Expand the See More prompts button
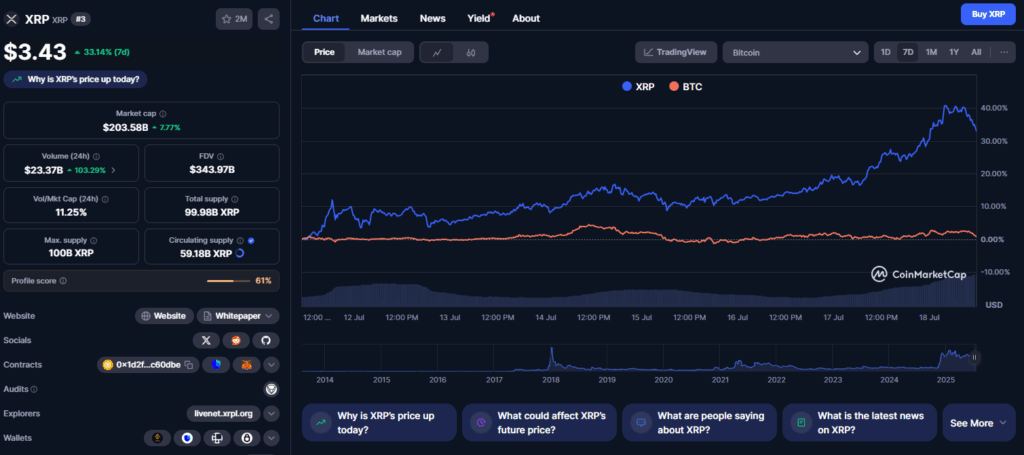This screenshot has width=1024, height=455. point(979,423)
